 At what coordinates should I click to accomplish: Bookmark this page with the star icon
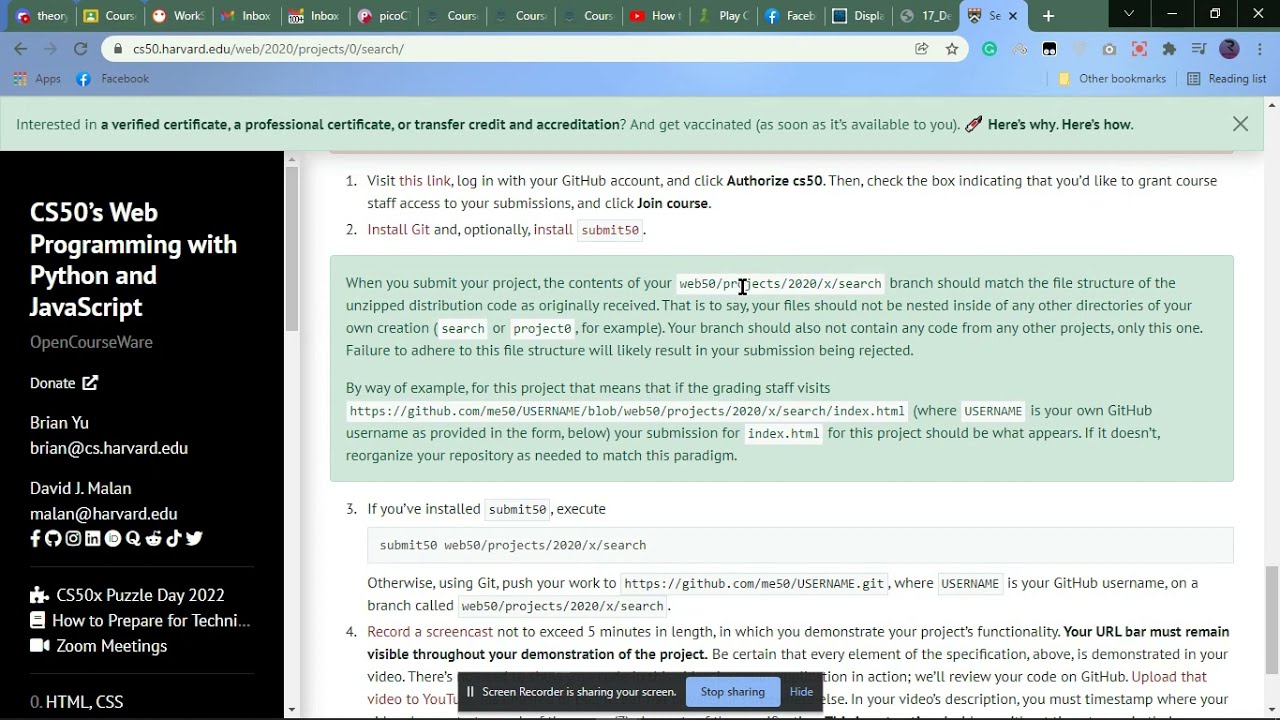pos(952,49)
